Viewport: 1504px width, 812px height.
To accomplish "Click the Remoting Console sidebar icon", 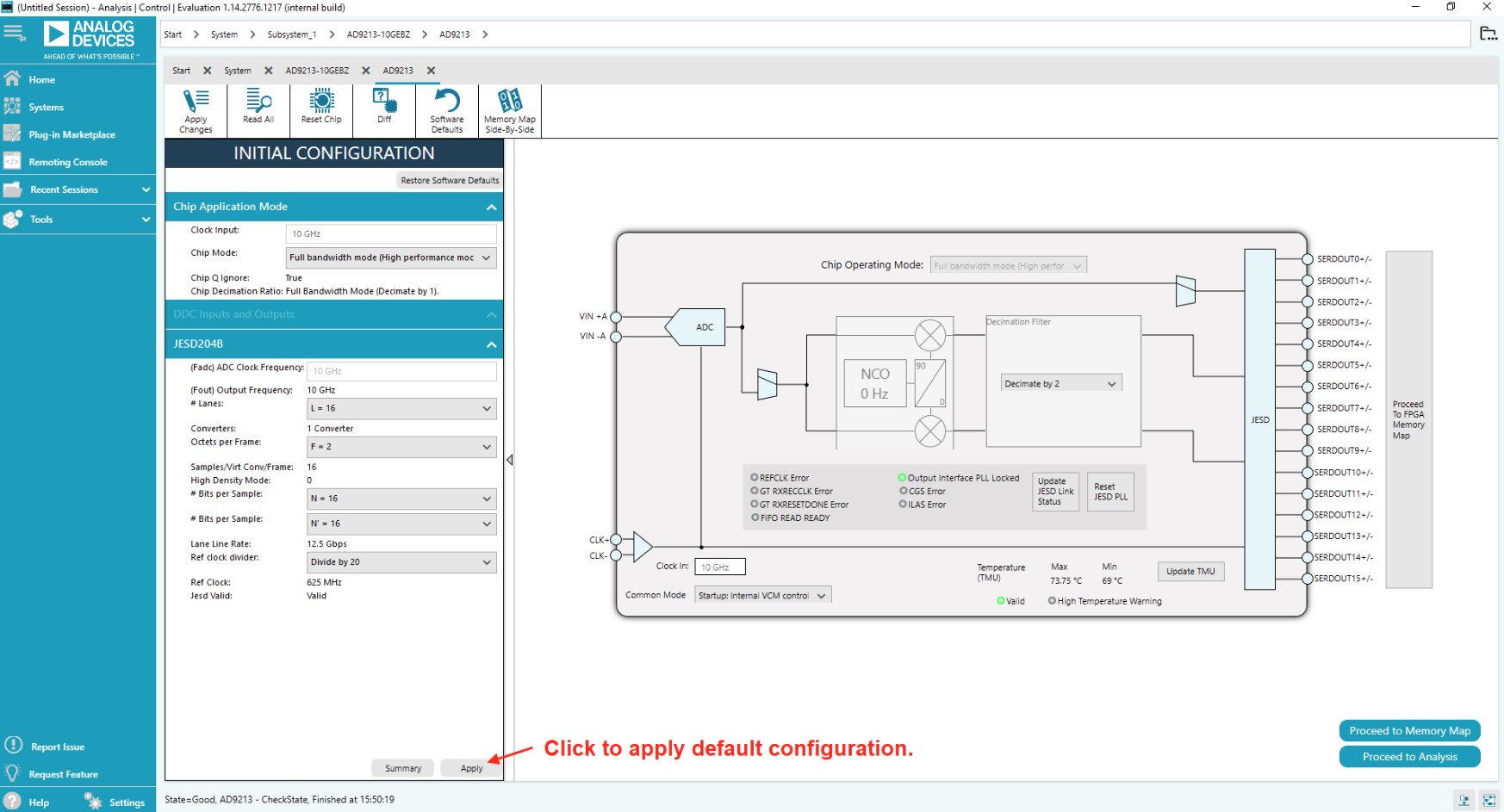I will pos(66,162).
